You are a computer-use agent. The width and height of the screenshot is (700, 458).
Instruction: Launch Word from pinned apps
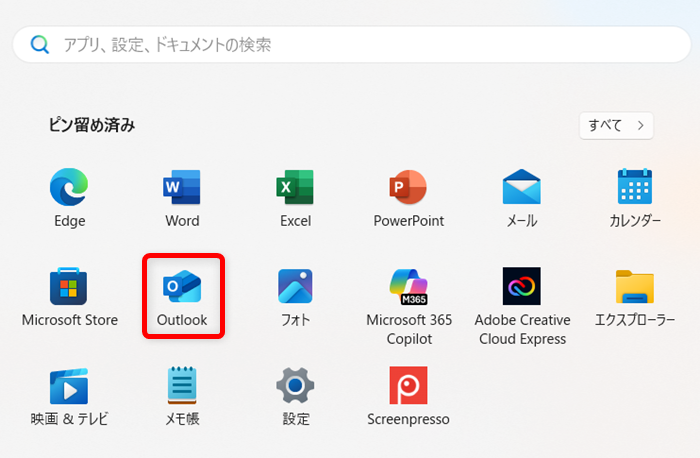pyautogui.click(x=182, y=187)
